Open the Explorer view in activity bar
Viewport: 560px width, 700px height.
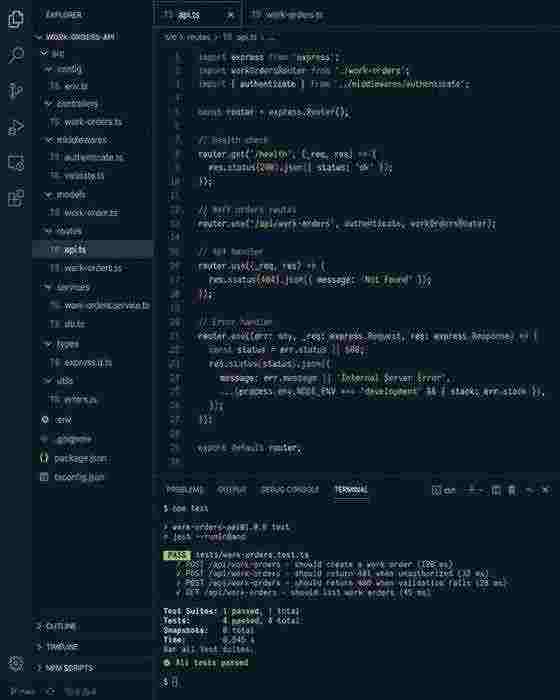16,19
